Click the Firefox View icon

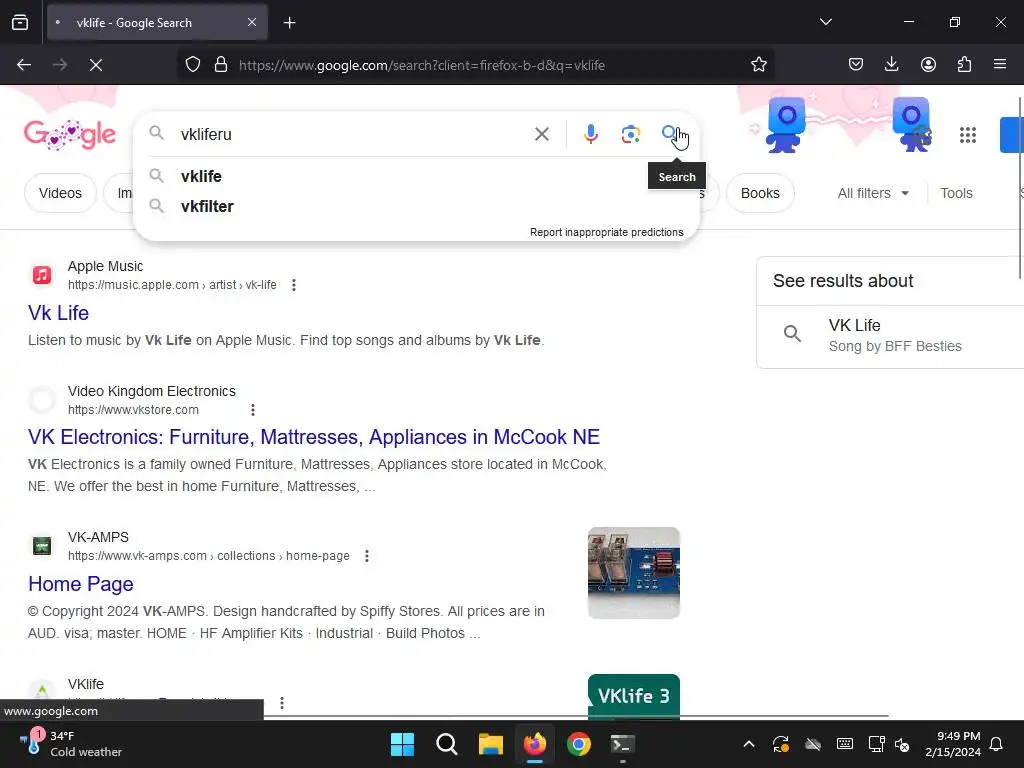[x=20, y=22]
